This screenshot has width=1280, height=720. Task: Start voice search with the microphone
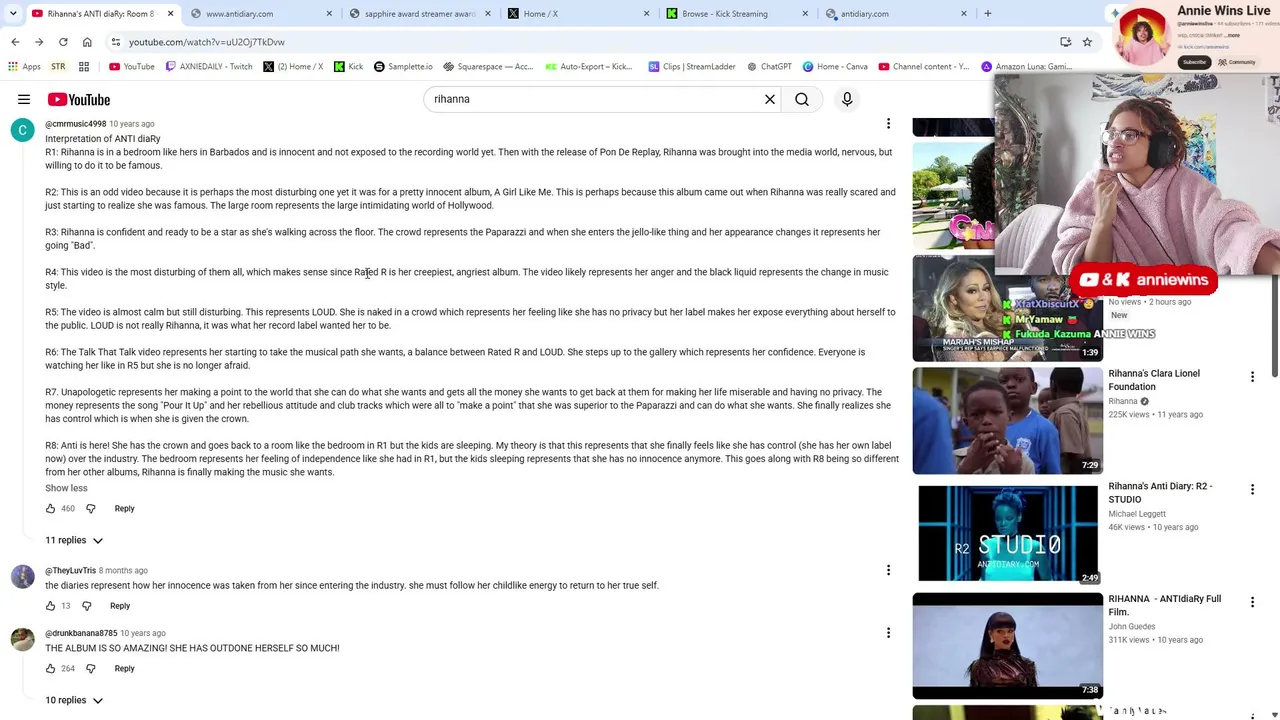(x=847, y=99)
